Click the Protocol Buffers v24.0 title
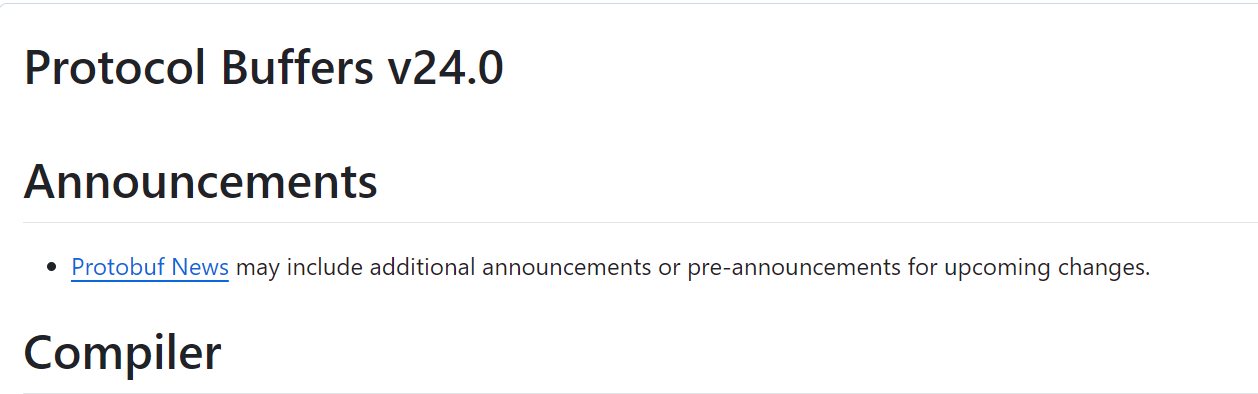The height and width of the screenshot is (394, 1258). point(264,69)
